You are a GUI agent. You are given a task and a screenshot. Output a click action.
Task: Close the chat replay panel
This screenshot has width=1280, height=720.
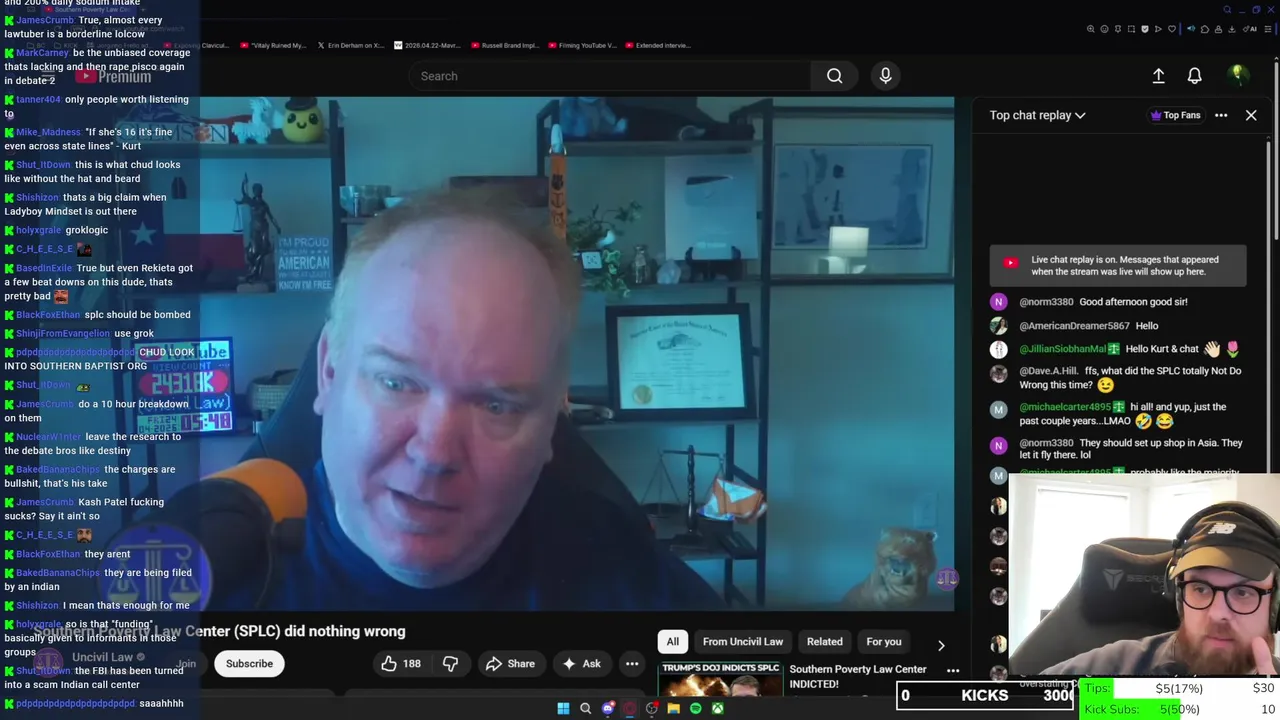[1251, 115]
